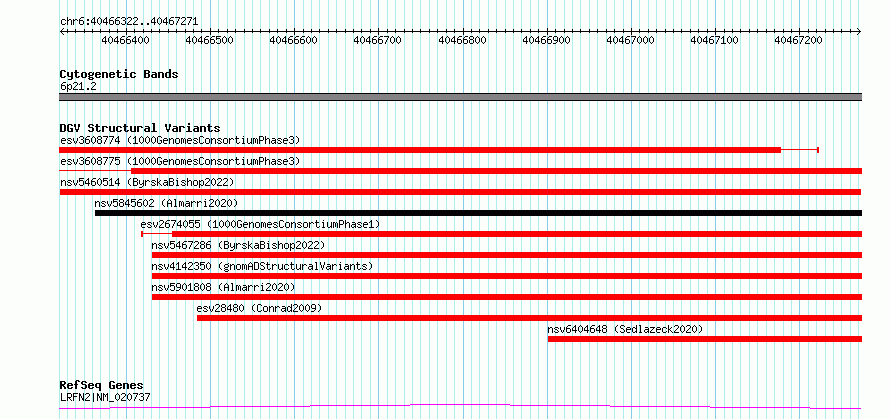Click the red bar of nsv5467286
The width and height of the screenshot is (890, 419).
[x=506, y=255]
